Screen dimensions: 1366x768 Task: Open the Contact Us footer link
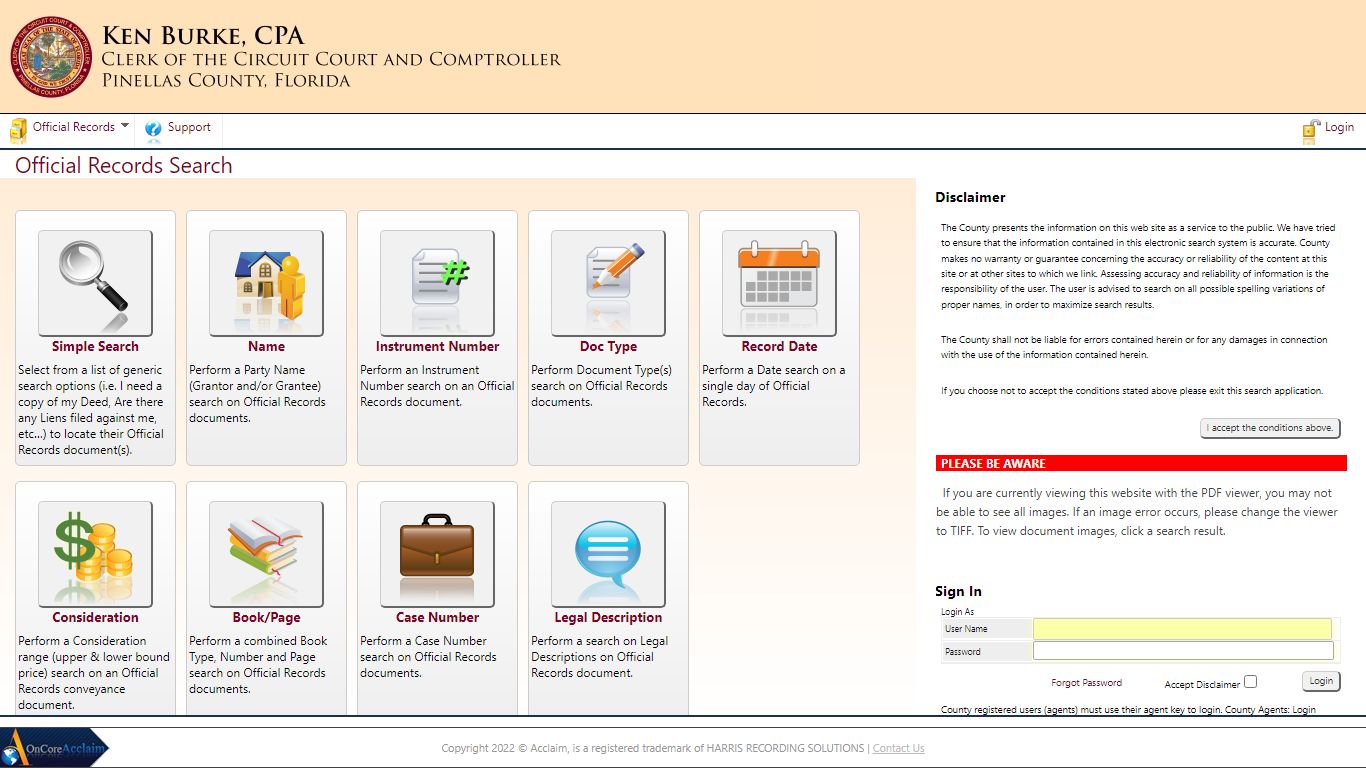coord(898,748)
